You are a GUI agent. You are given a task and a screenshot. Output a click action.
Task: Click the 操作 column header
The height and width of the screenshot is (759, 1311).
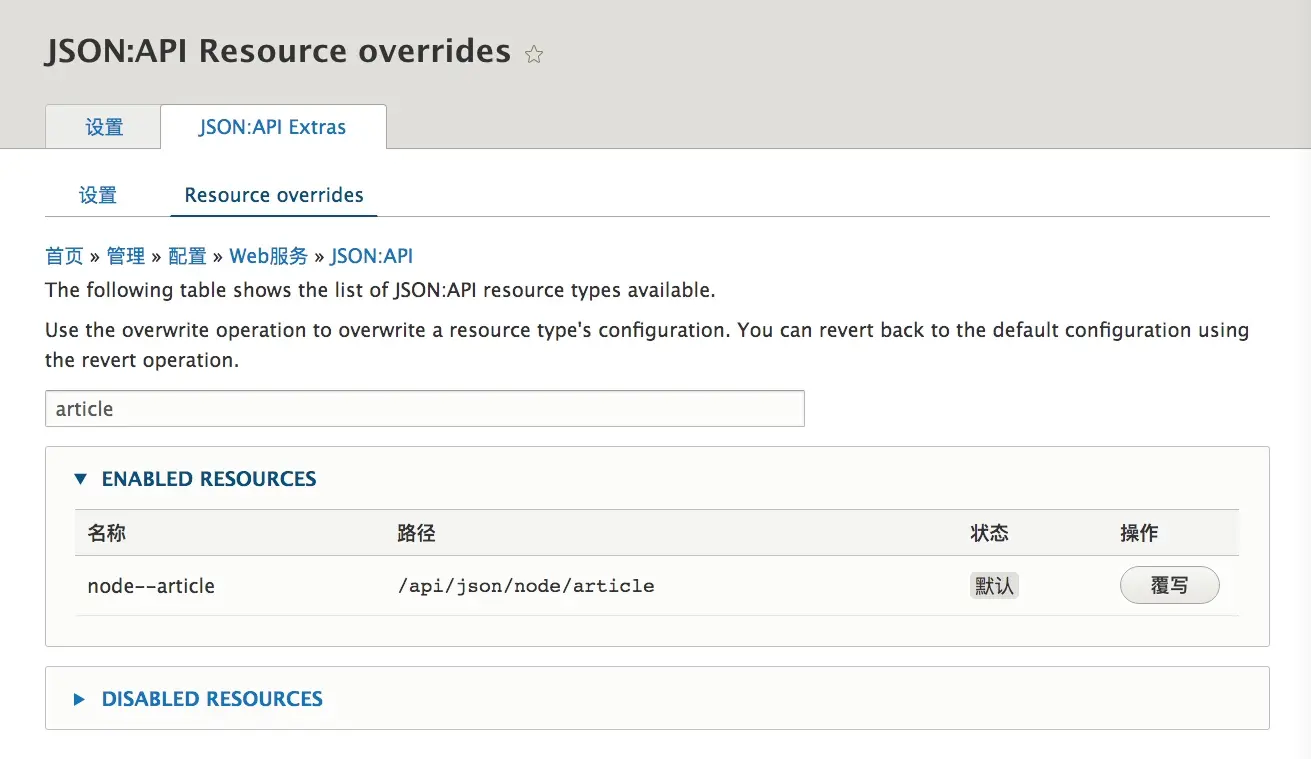[1139, 533]
